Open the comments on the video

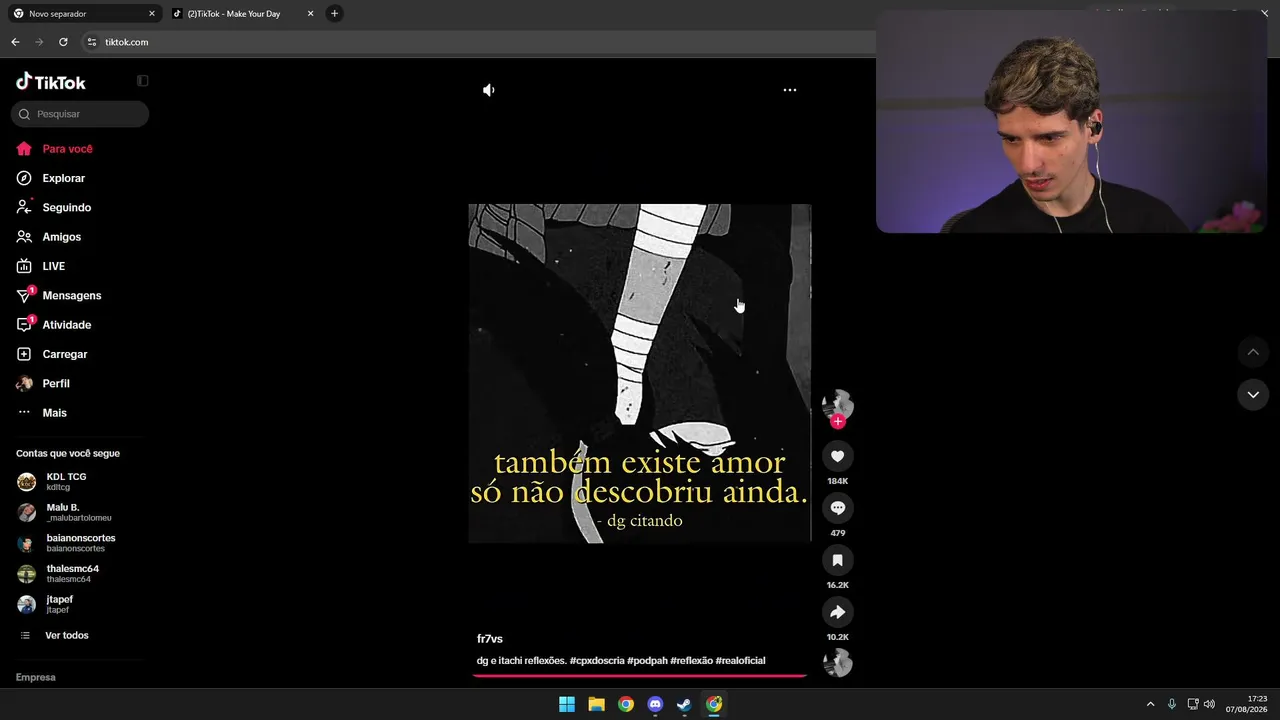click(838, 508)
